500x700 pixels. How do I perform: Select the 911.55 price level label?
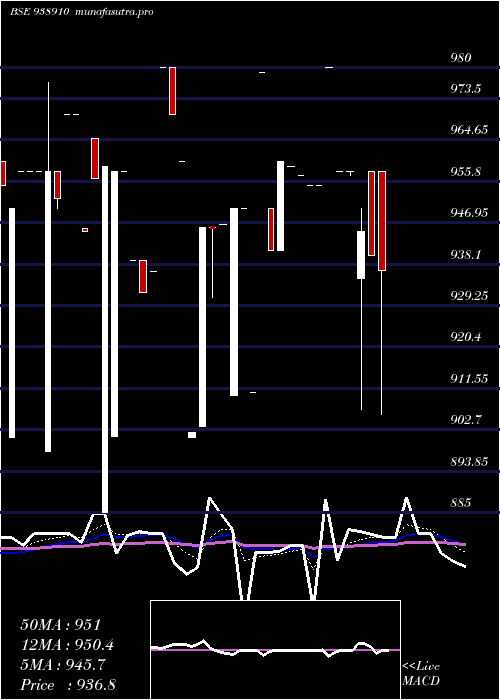(468, 379)
